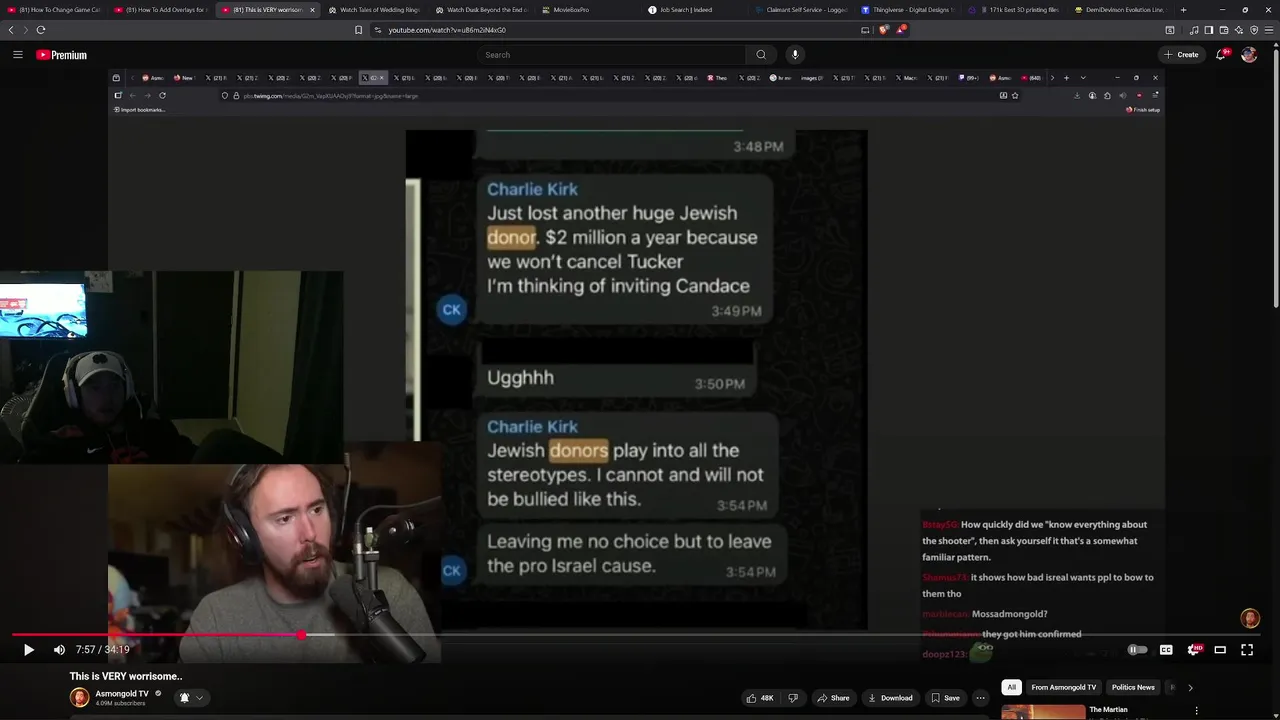Open the YouTube hamburger guide menu

[18, 55]
